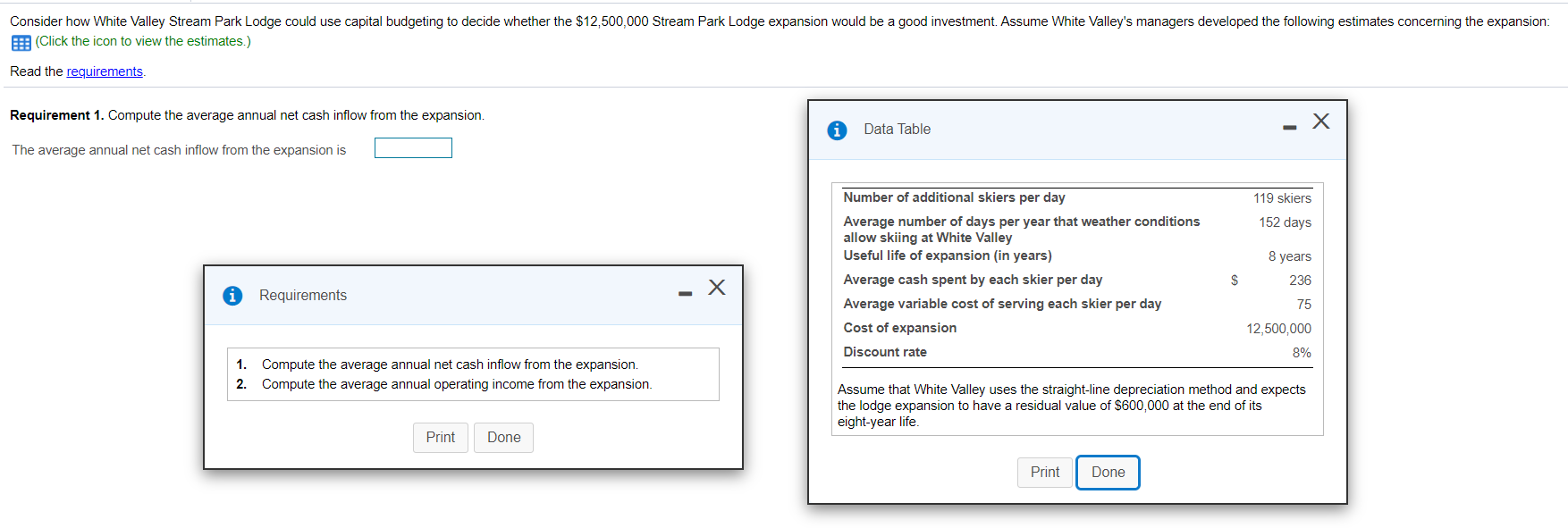
Task: Click the info icon in Data Table dialog
Action: pyautogui.click(x=837, y=130)
